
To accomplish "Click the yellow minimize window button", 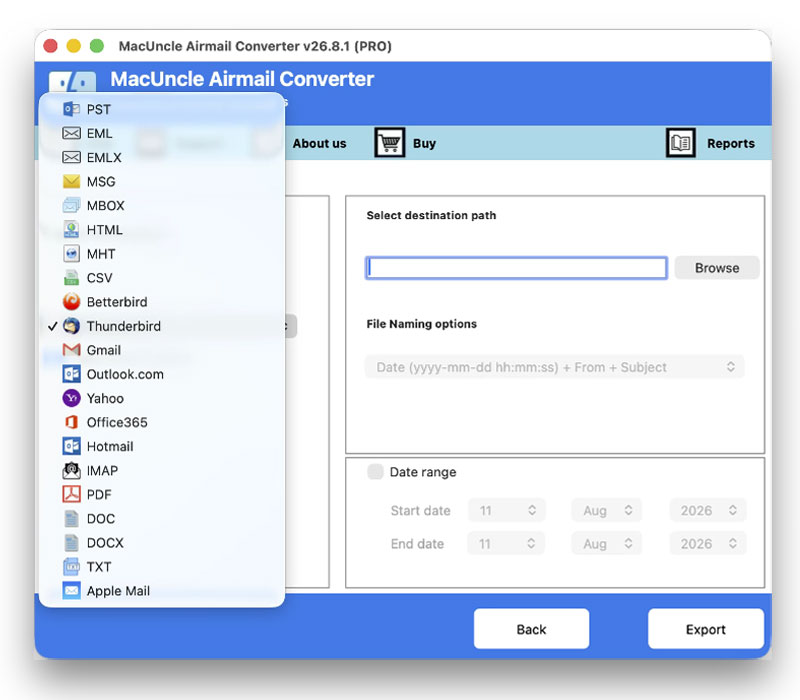I will pyautogui.click(x=73, y=46).
